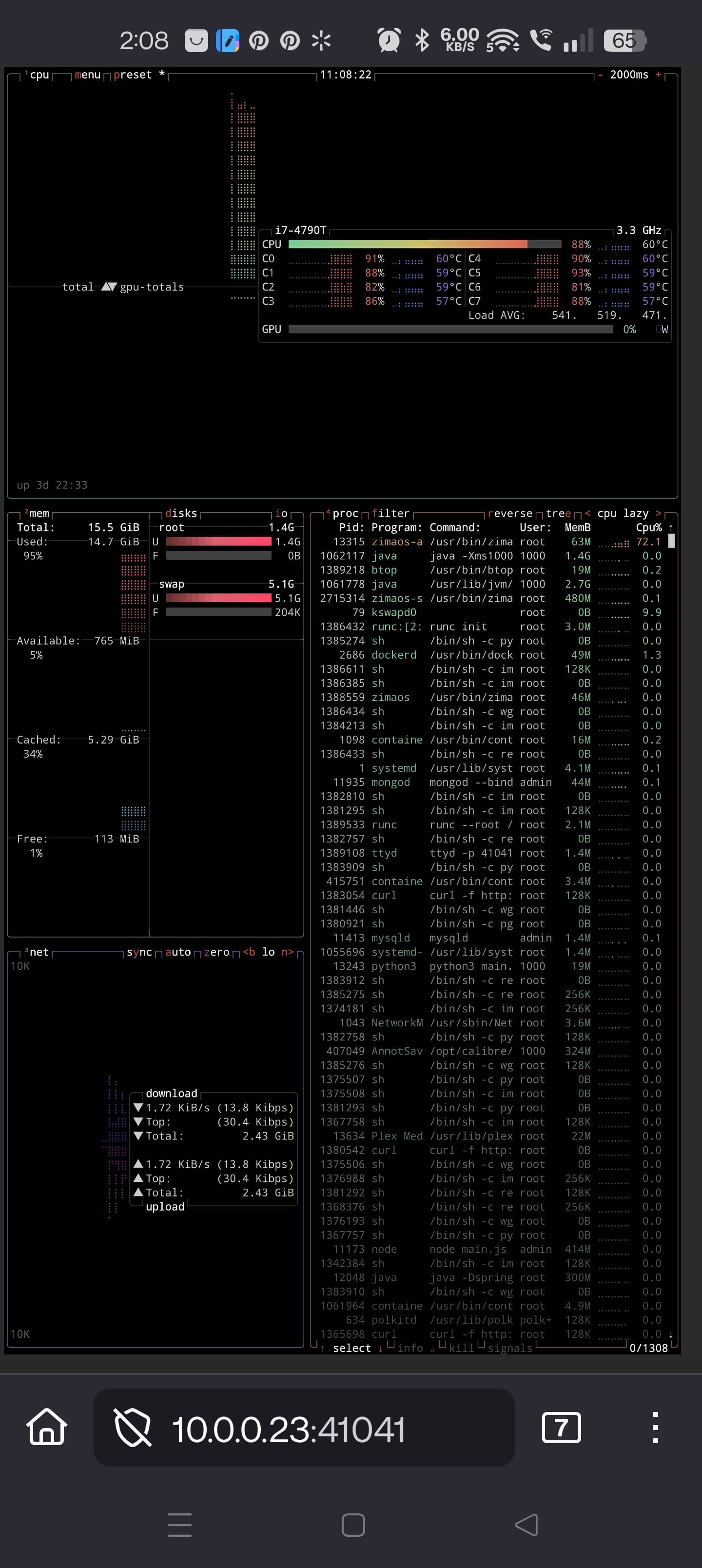Click the signals button in proc footer

(510, 1348)
